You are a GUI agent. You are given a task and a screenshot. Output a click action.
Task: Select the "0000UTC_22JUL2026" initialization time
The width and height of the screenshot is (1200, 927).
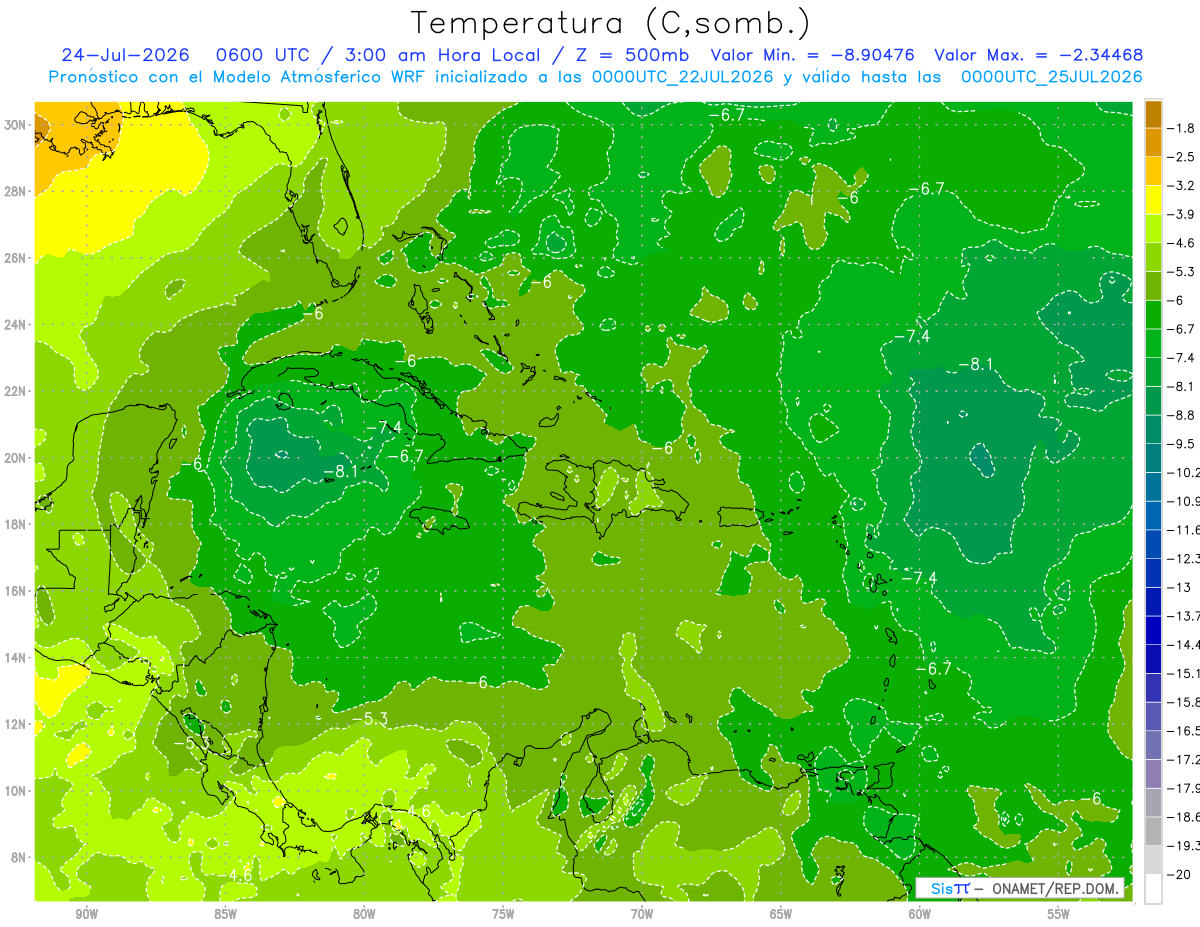click(683, 77)
